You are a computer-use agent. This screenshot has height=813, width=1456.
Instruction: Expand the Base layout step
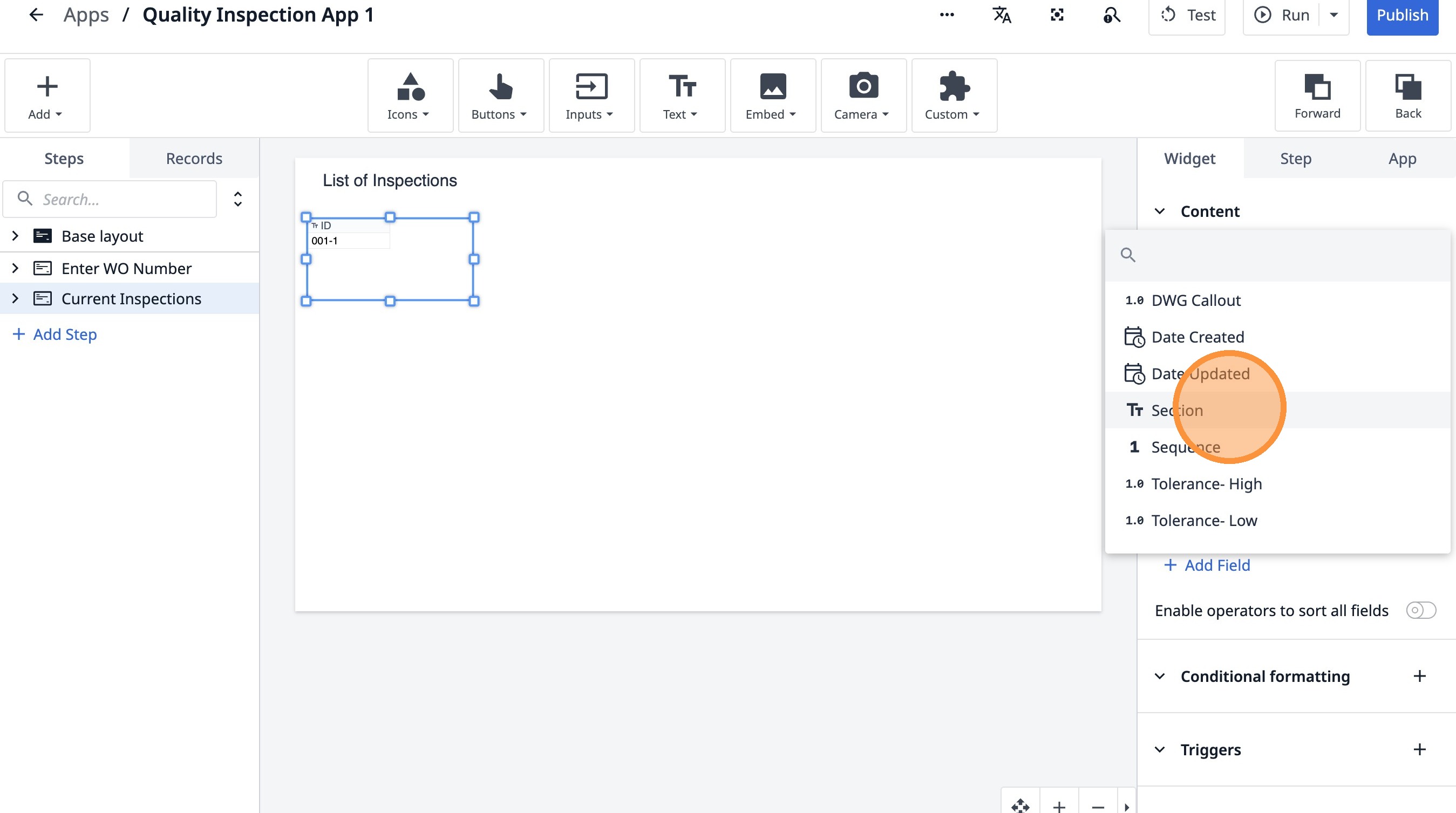coord(16,236)
